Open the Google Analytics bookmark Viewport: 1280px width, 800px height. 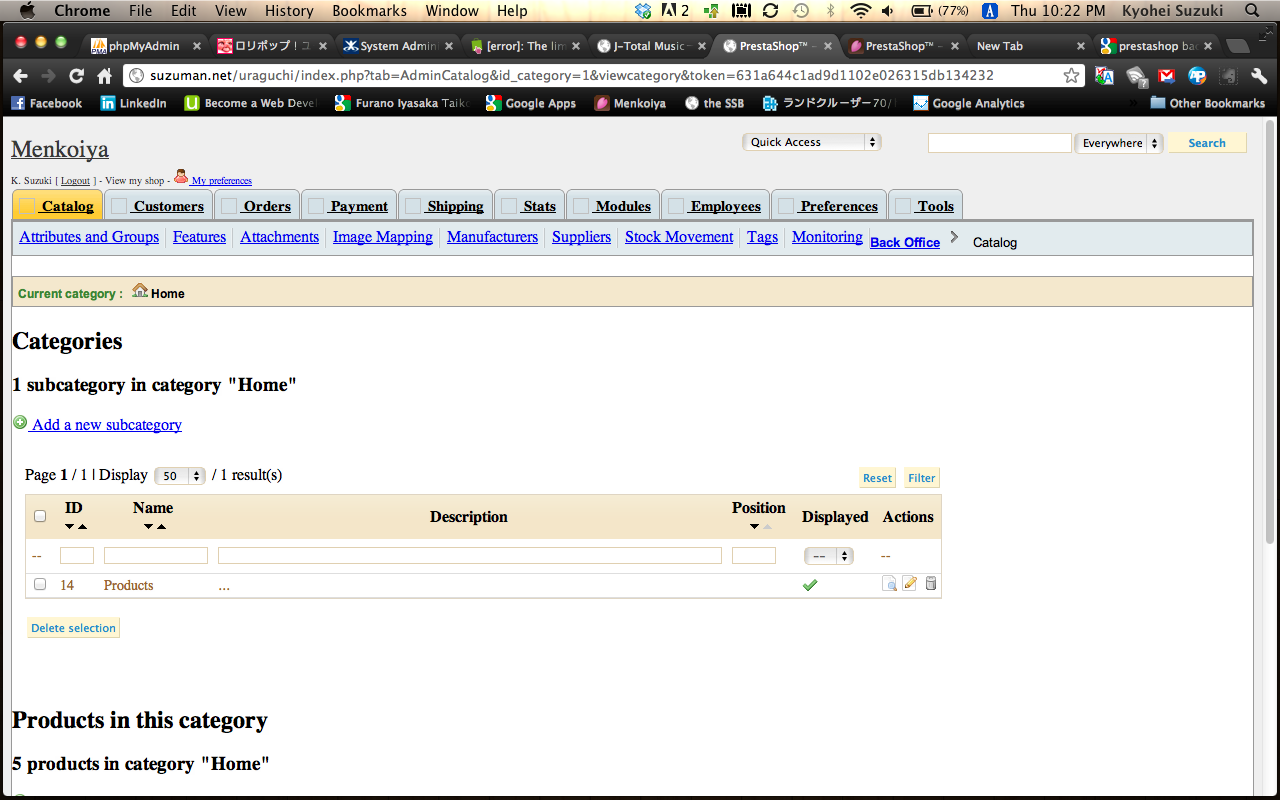pos(969,103)
